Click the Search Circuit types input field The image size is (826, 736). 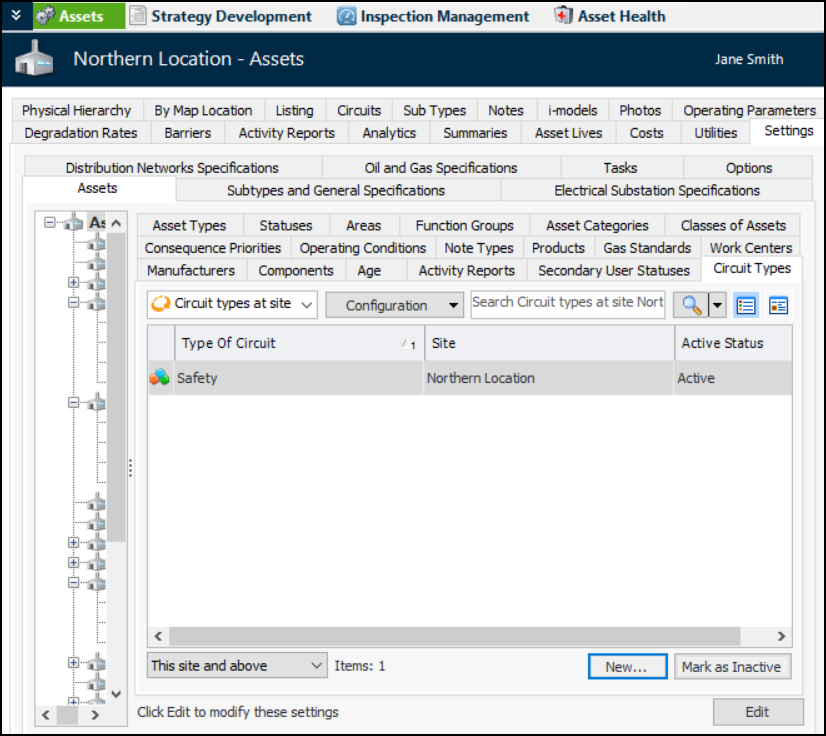pos(567,304)
